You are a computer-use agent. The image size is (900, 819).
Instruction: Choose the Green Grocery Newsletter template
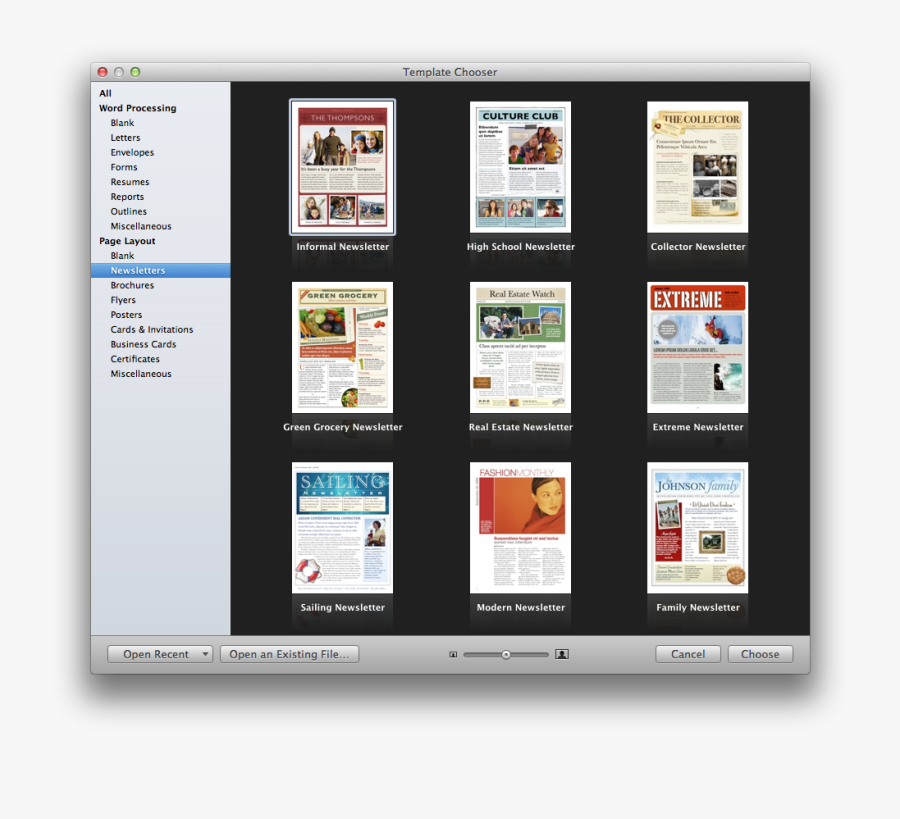pos(343,347)
